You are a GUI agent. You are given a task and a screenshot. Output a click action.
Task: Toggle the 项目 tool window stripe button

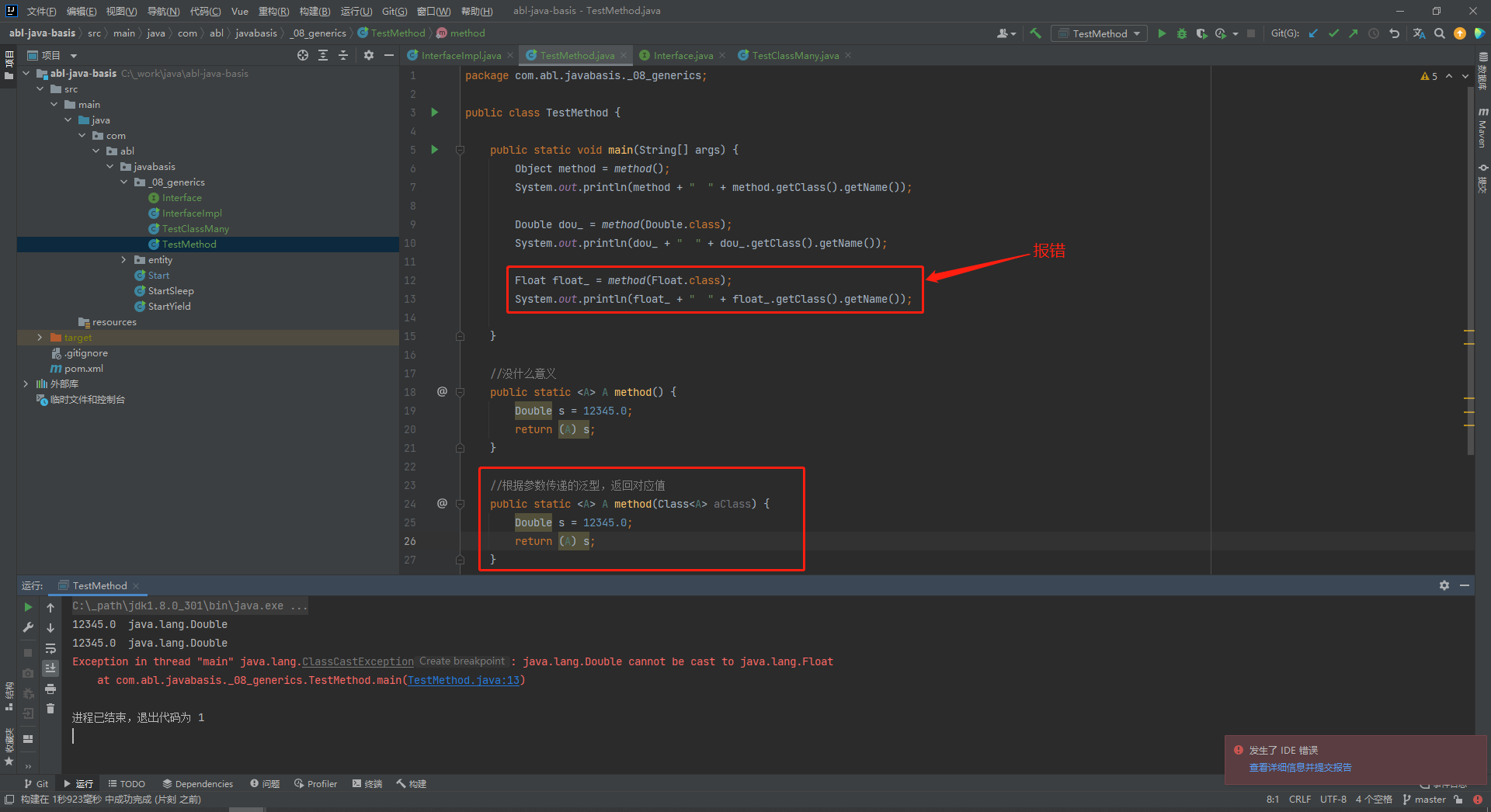[9, 65]
